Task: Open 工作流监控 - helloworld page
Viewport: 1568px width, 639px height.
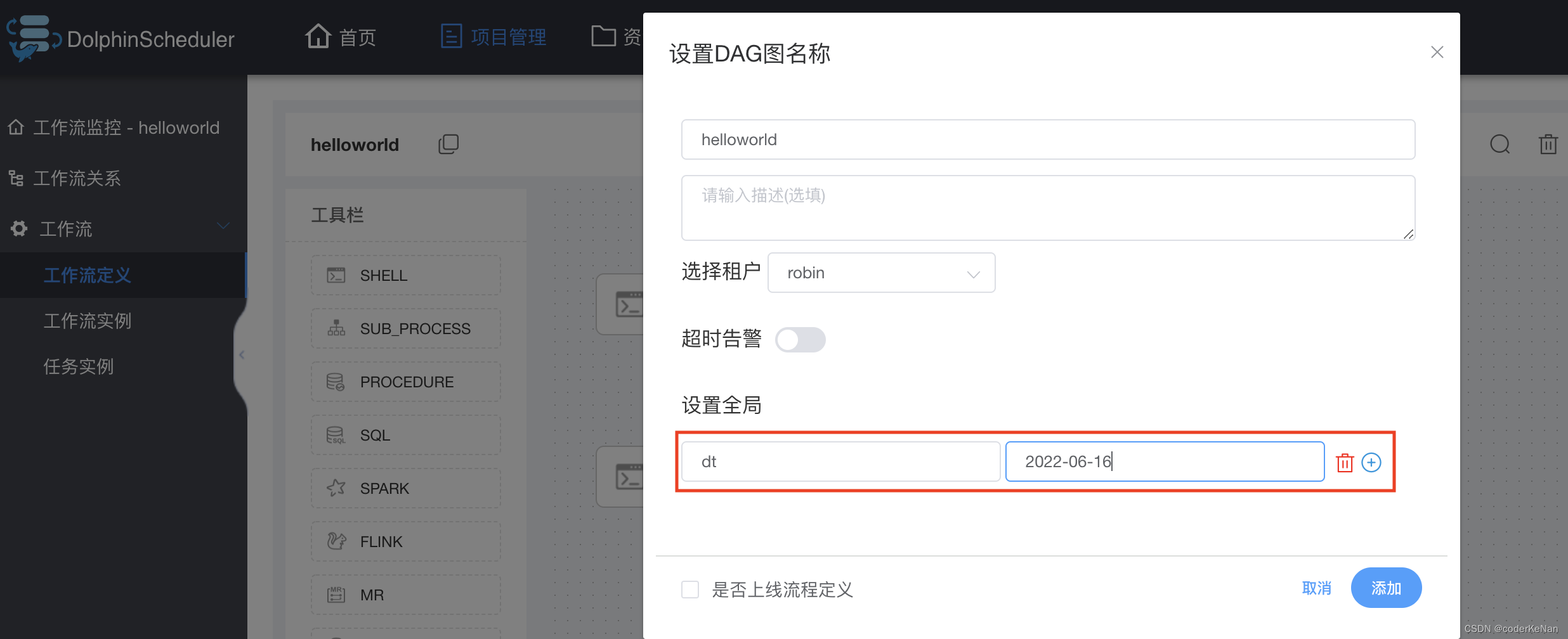Action: pyautogui.click(x=114, y=127)
